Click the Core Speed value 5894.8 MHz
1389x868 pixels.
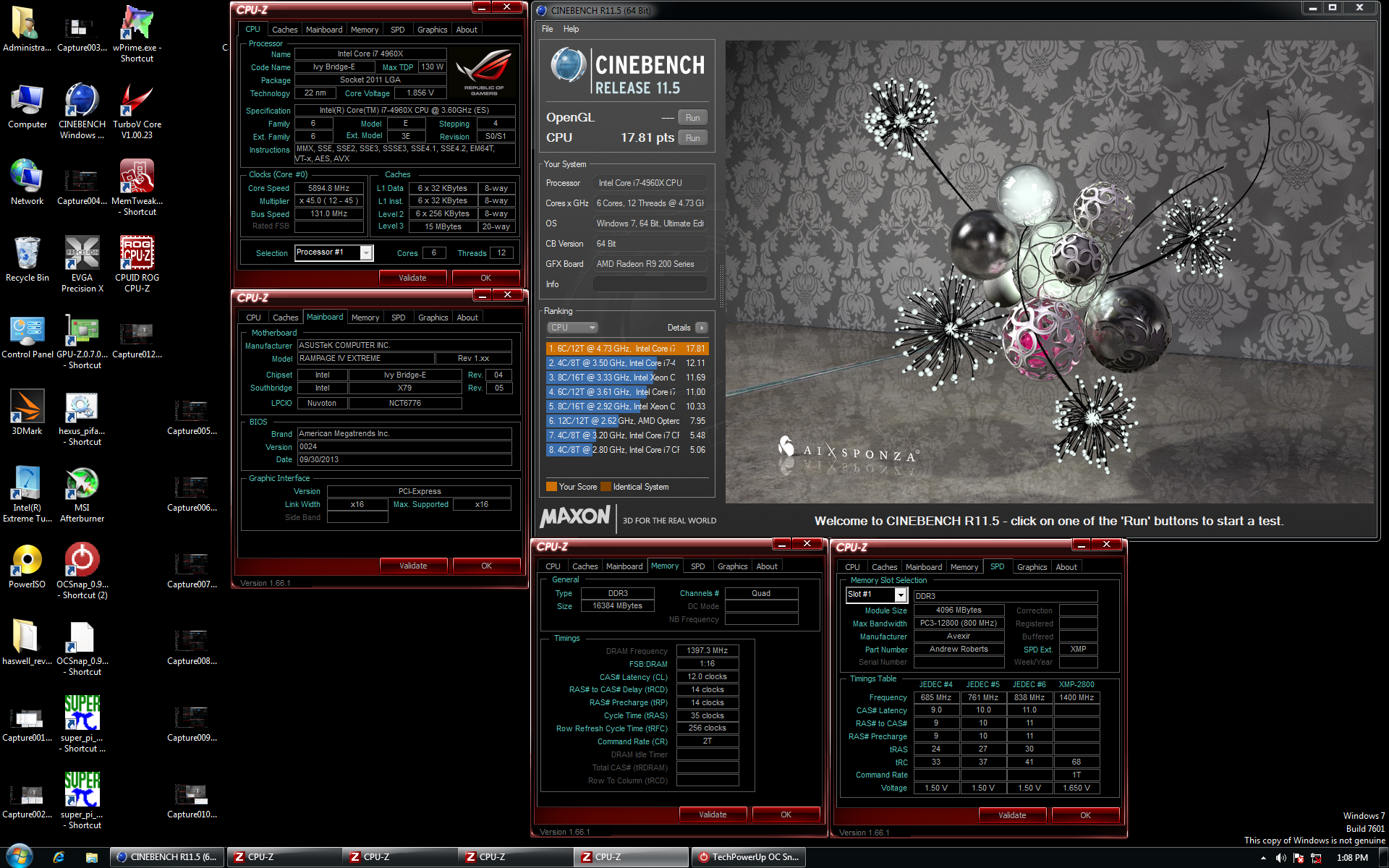pyautogui.click(x=328, y=188)
